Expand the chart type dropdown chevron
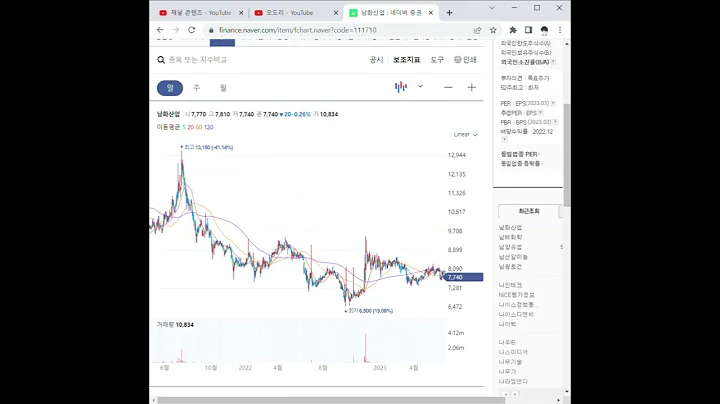Viewport: 720px width, 404px height. (420, 86)
